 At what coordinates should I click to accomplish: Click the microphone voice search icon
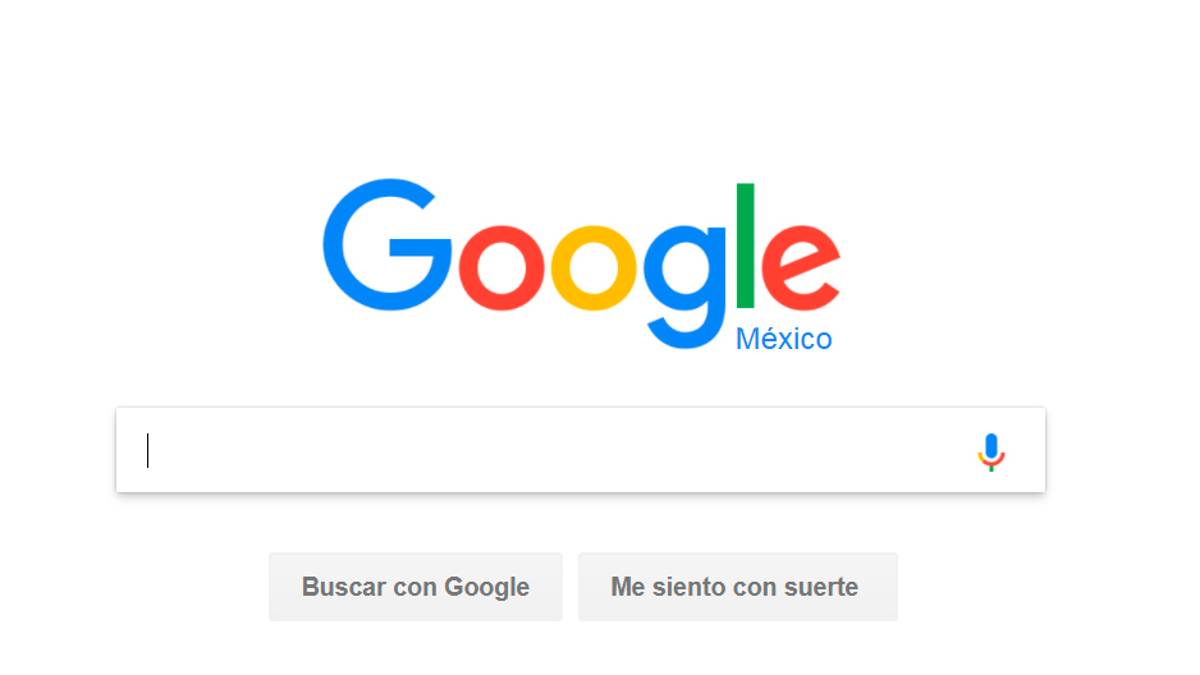[991, 452]
